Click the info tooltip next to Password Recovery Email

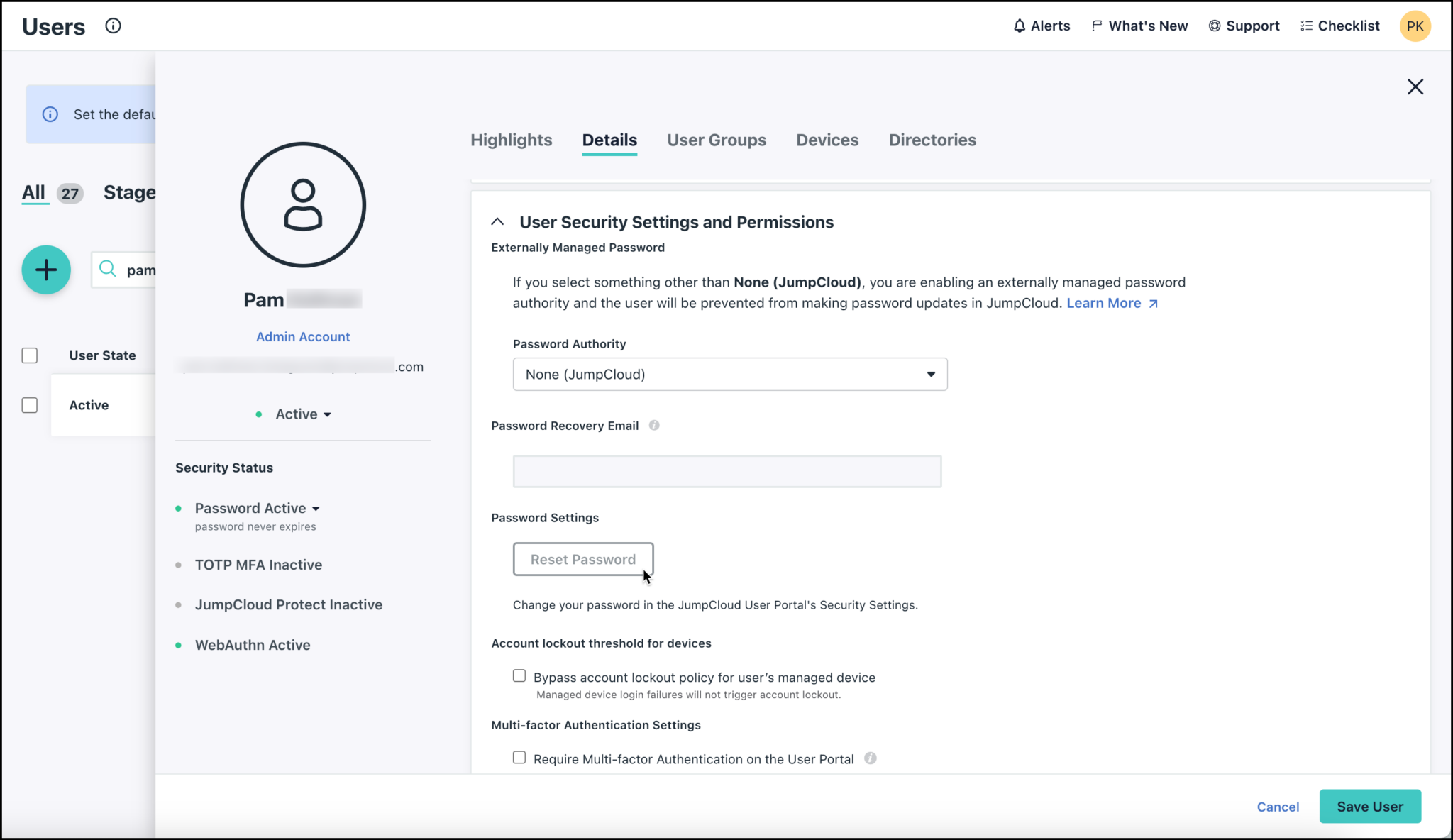pos(653,425)
